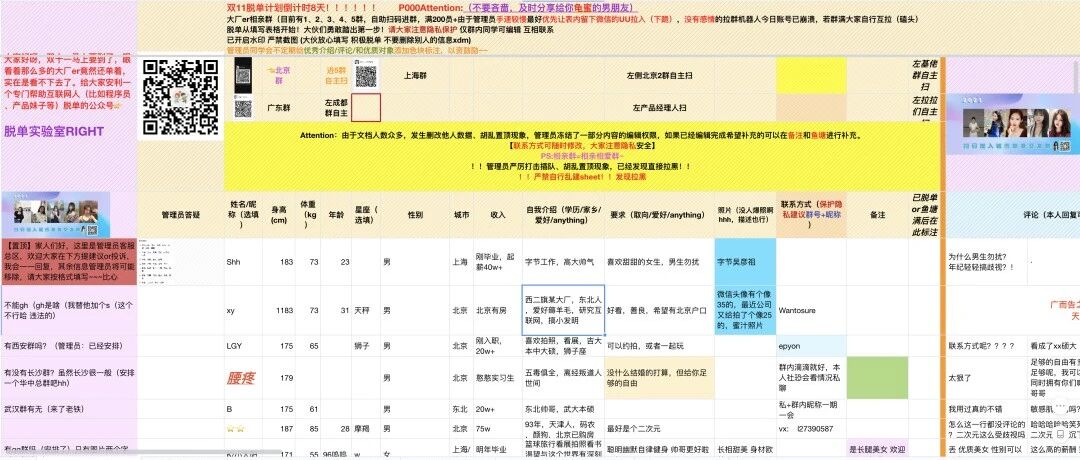Select the 摩羯 zodiac cell
Screen dimensions: 1080x460
(x=366, y=429)
